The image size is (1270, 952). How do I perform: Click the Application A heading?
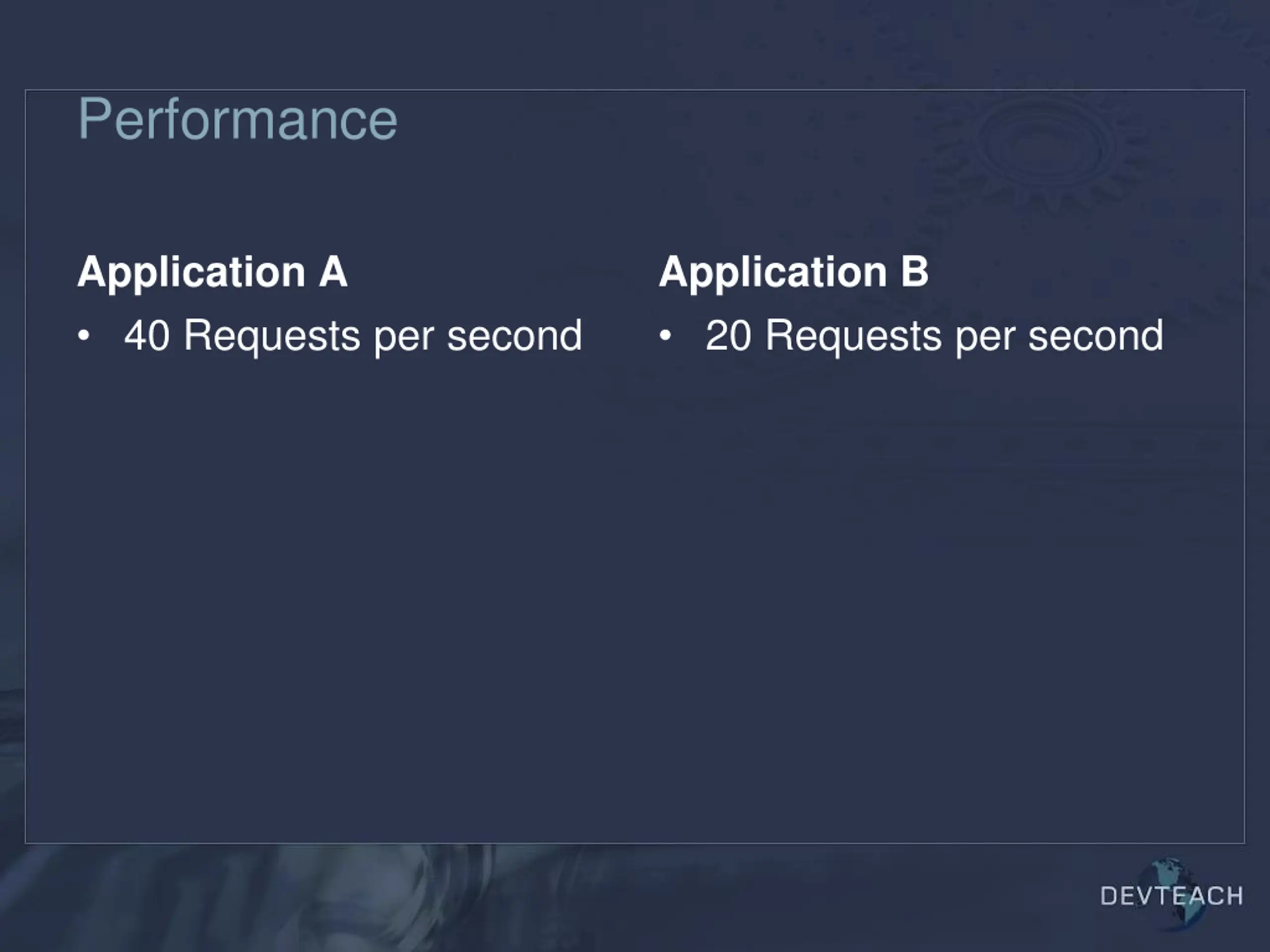[x=212, y=273]
